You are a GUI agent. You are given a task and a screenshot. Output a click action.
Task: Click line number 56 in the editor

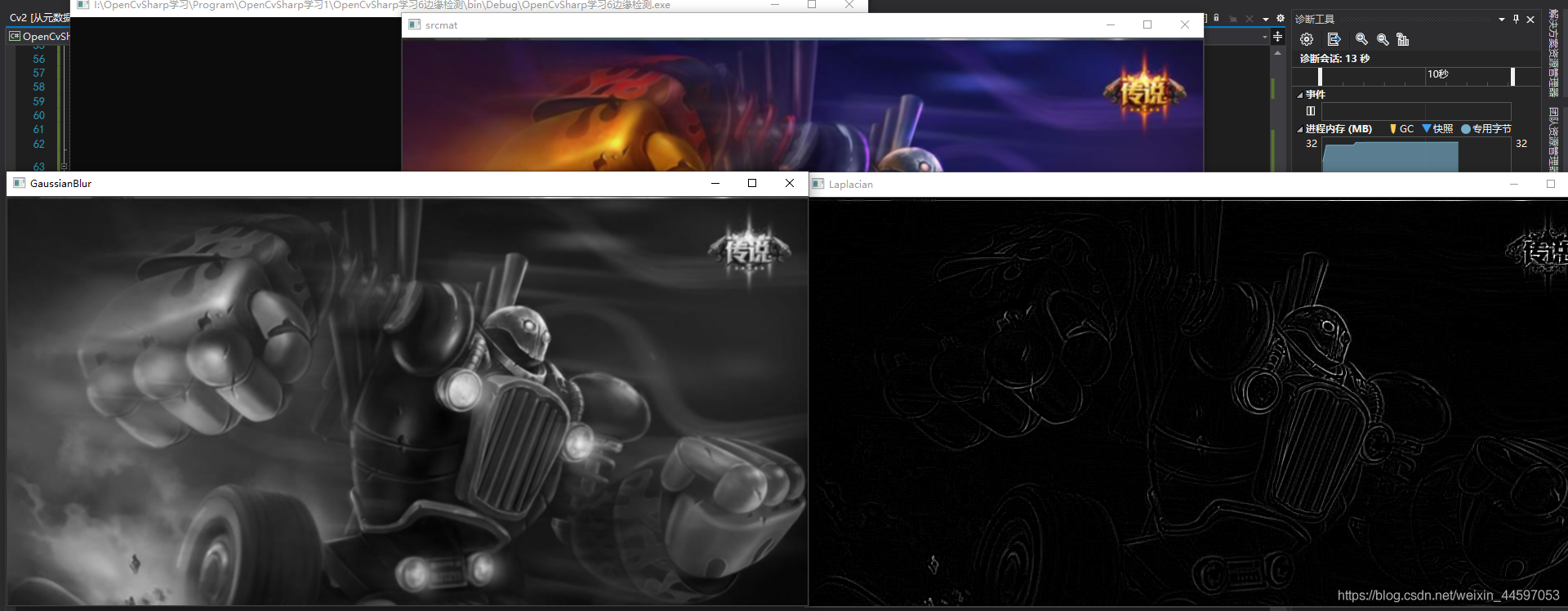[38, 59]
